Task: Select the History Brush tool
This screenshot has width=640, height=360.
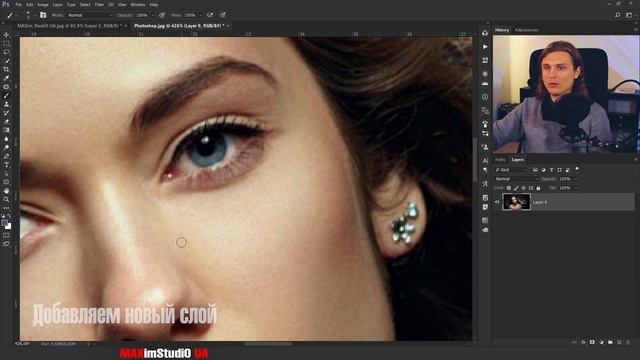Action: pos(7,113)
